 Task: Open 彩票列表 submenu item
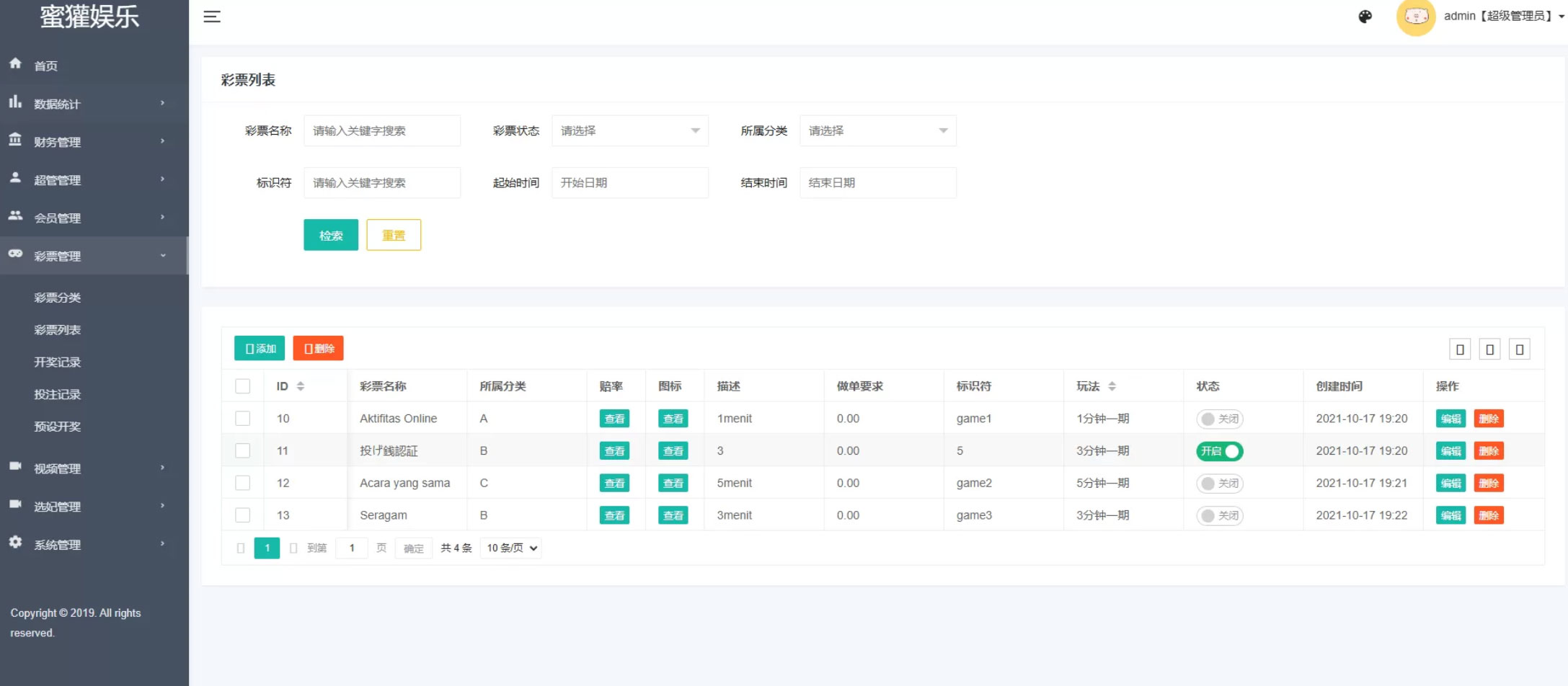click(58, 330)
